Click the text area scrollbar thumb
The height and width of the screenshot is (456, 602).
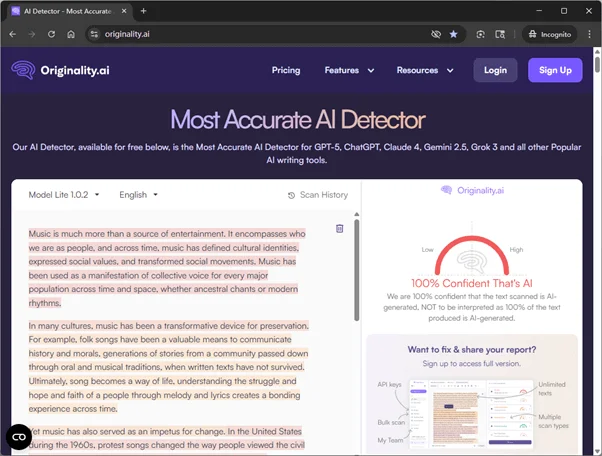tap(357, 270)
